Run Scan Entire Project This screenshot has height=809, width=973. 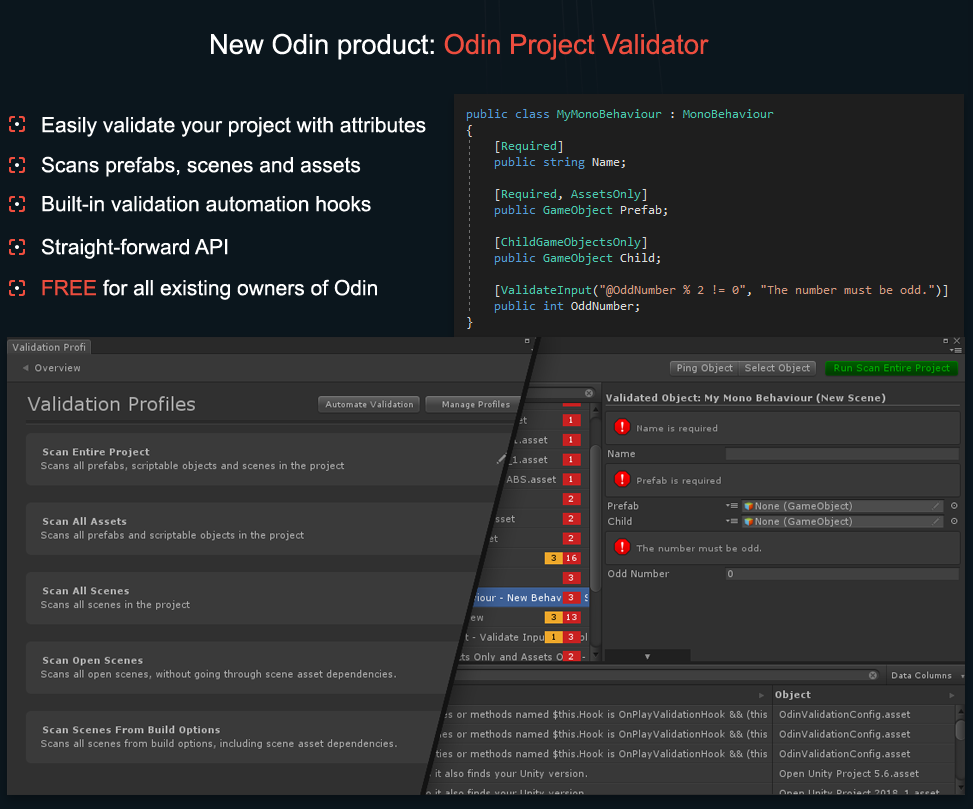coord(891,368)
